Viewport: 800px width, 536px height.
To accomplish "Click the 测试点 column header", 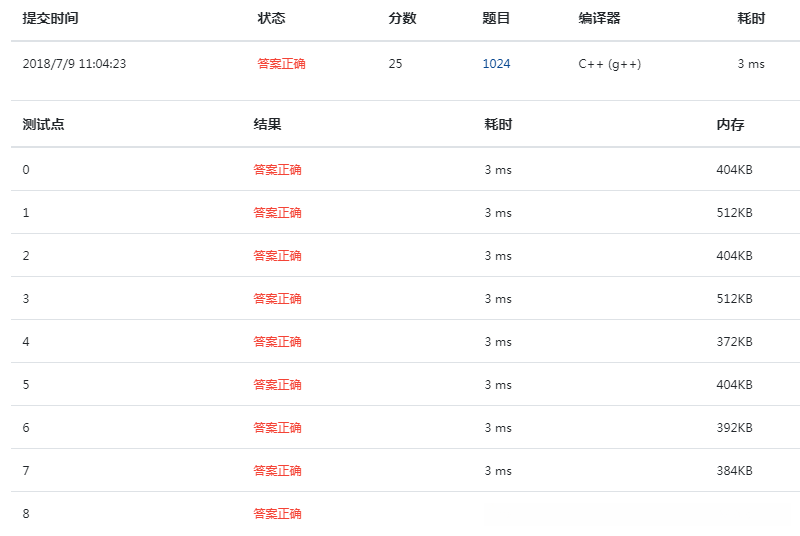I will (x=43, y=125).
